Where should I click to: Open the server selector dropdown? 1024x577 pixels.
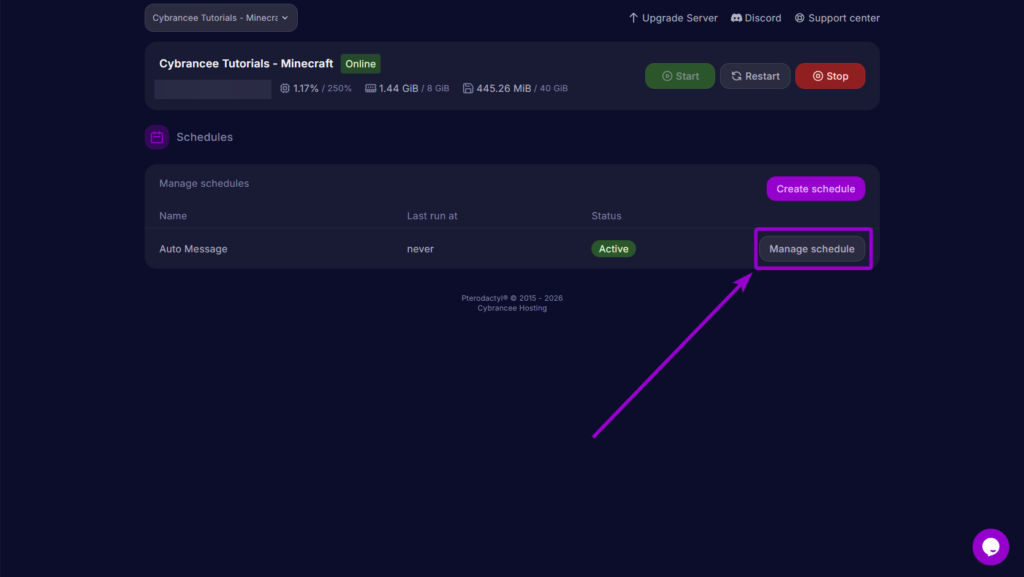220,17
